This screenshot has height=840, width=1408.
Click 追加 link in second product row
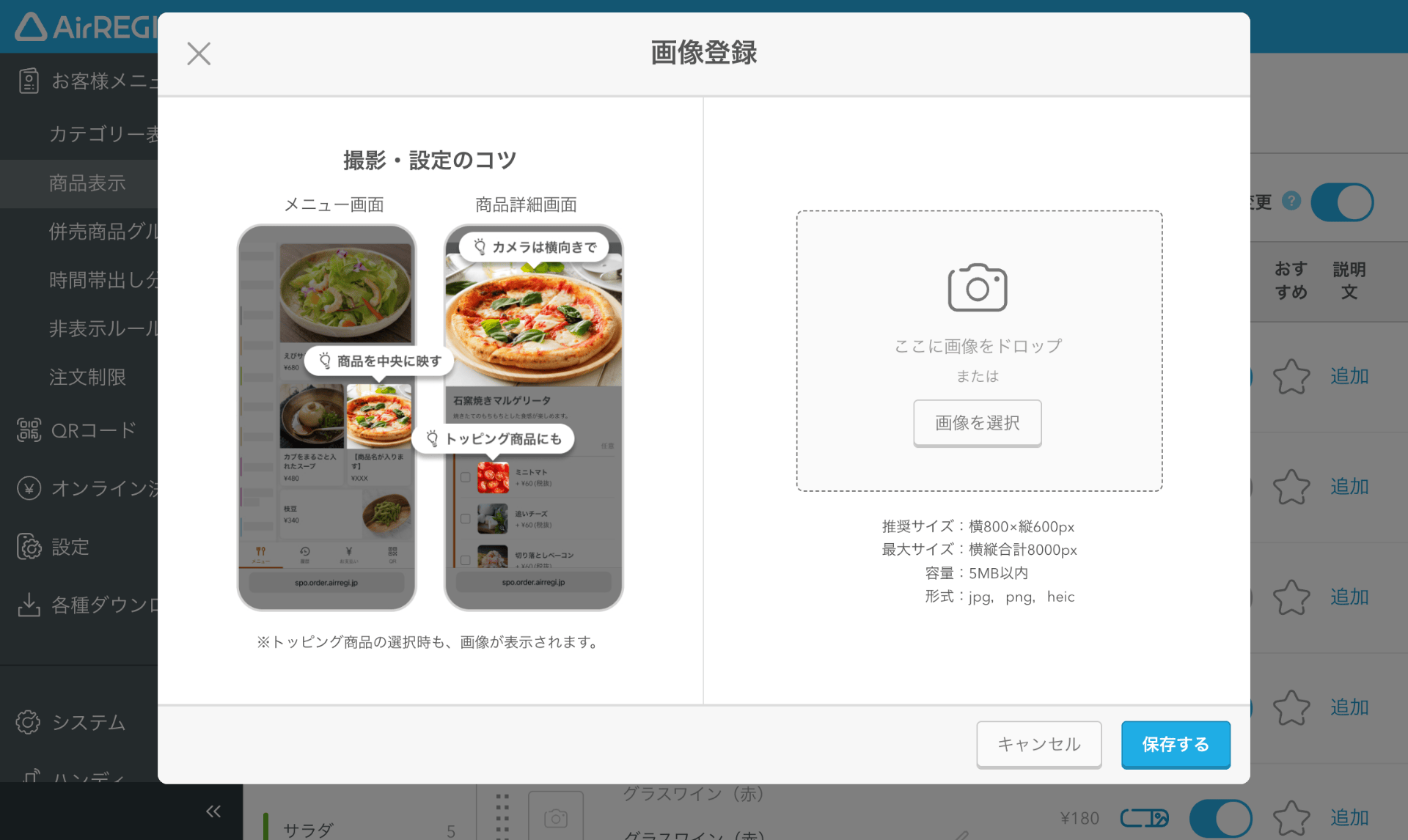point(1349,487)
